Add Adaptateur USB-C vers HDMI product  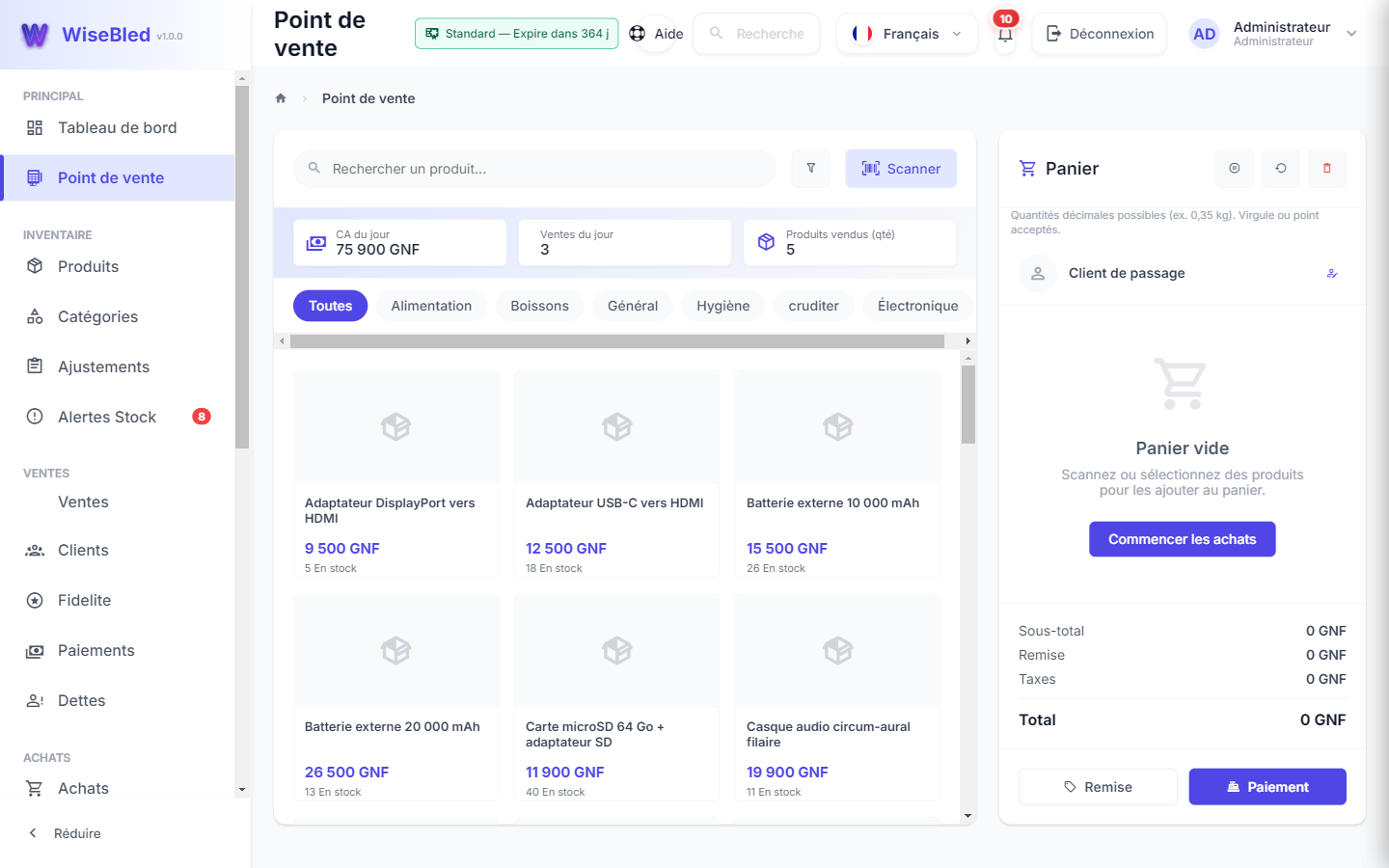click(616, 473)
